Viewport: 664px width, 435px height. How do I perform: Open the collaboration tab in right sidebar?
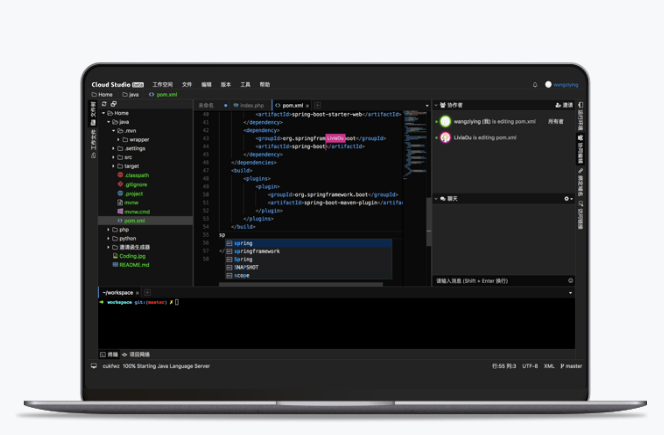pyautogui.click(x=581, y=149)
